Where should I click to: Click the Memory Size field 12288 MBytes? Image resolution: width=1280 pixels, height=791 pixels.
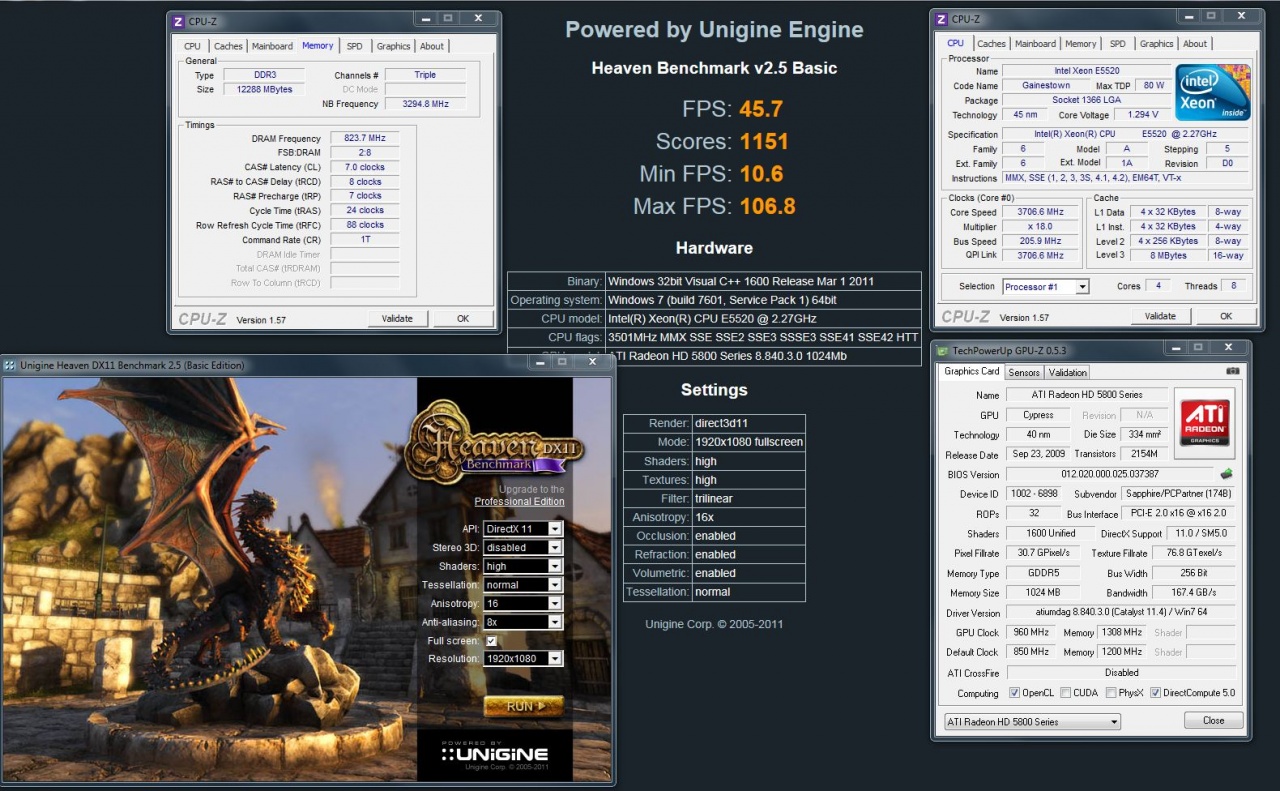[x=265, y=90]
